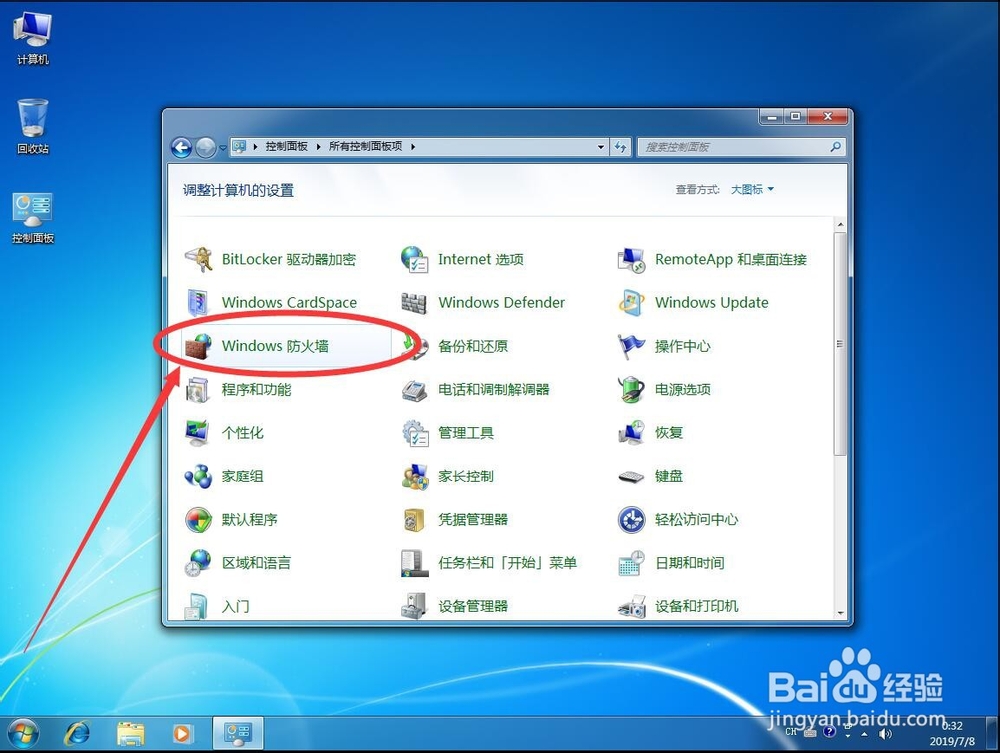Open Windows Explorer folder taskbar icon
Screen dimensions: 1000x753
[130, 735]
